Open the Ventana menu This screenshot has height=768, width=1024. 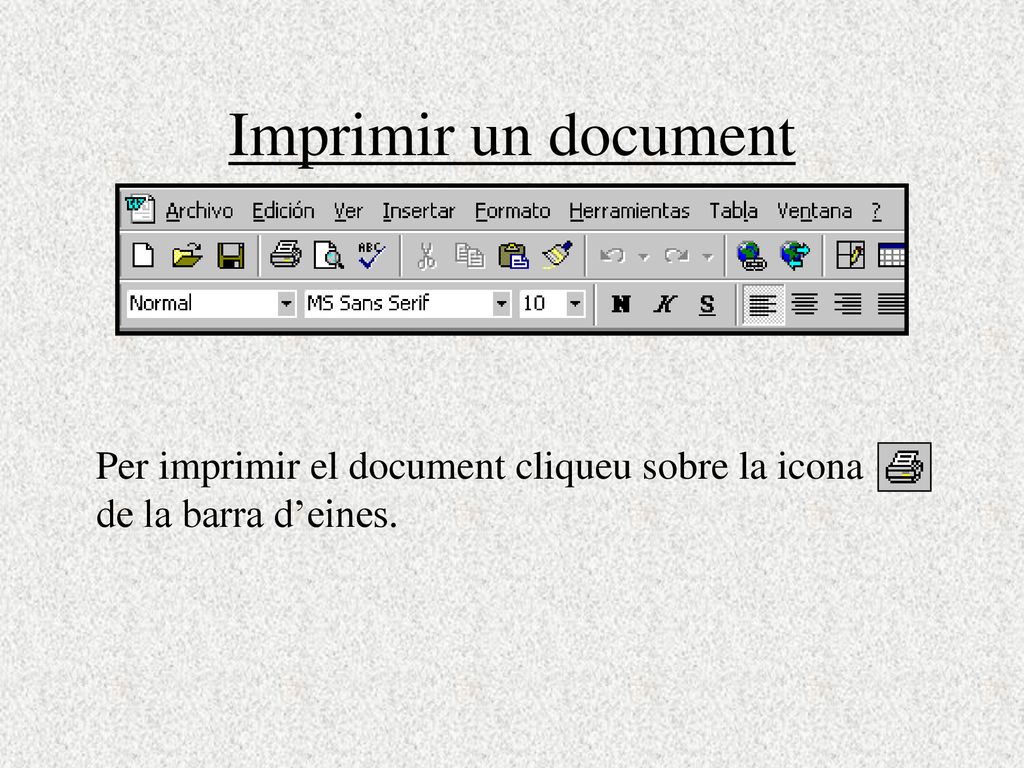click(x=814, y=211)
